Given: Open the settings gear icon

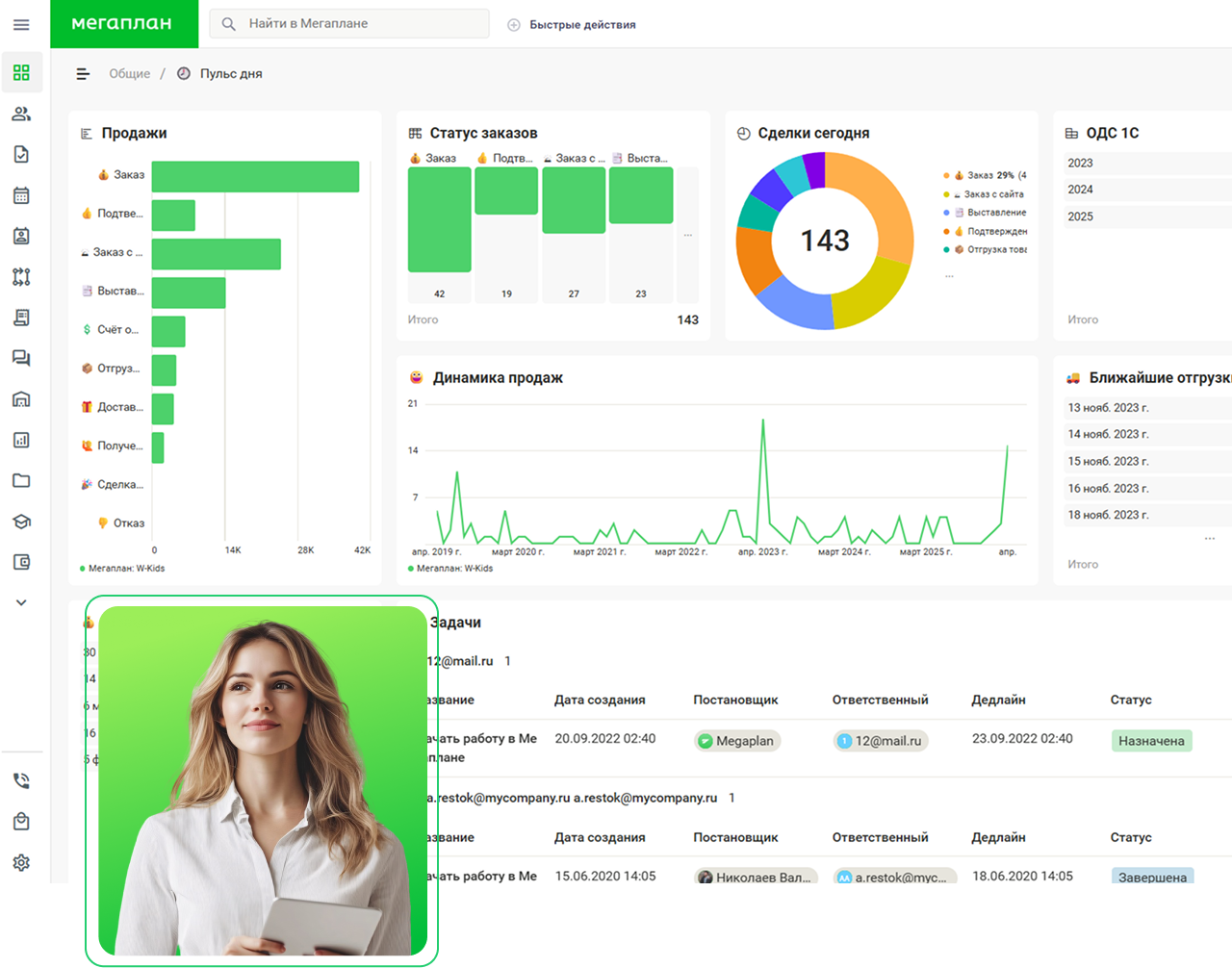Looking at the screenshot, I should point(21,863).
